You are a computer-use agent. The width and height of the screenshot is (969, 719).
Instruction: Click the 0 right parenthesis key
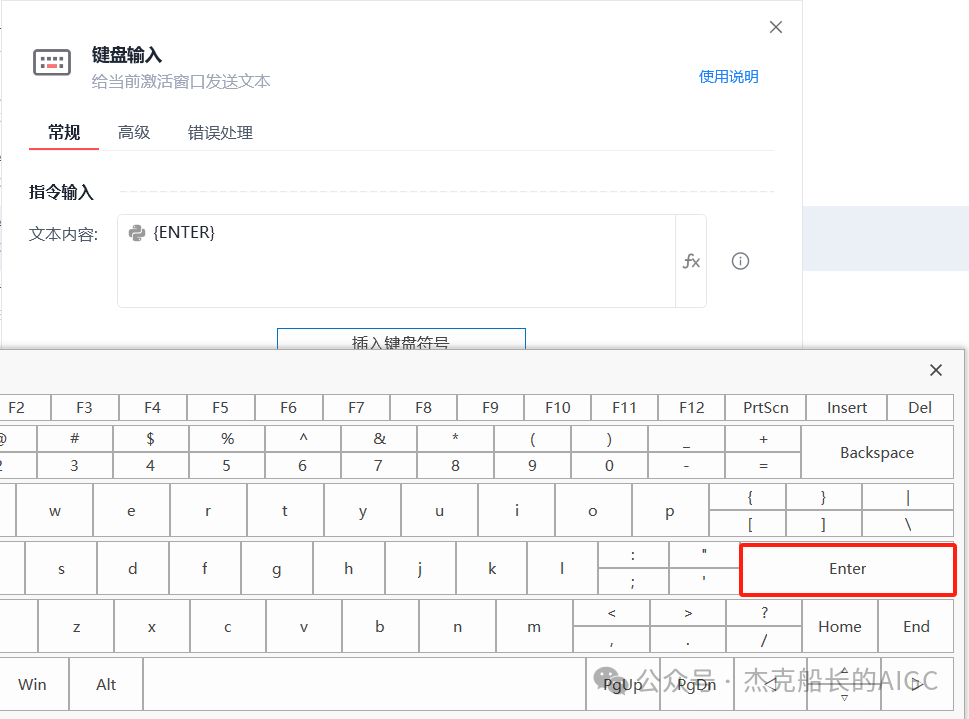(x=609, y=453)
